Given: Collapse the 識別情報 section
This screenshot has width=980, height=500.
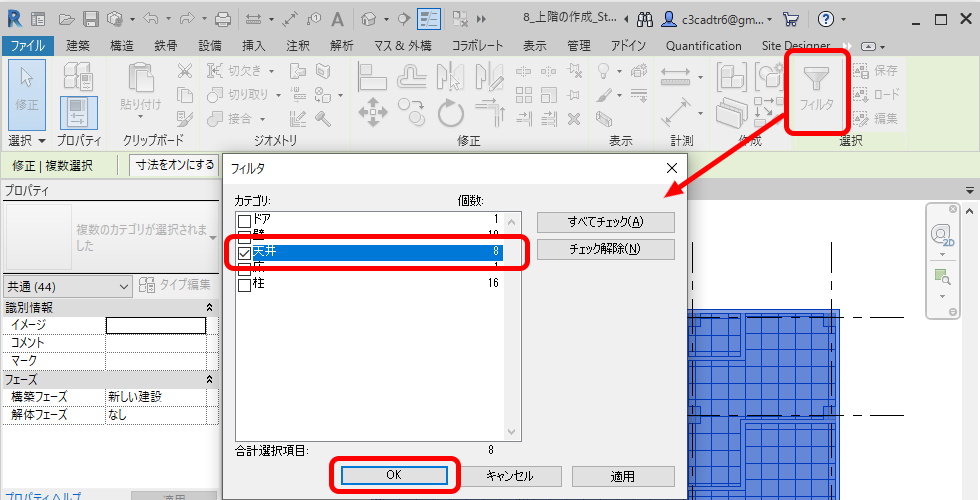Looking at the screenshot, I should tap(209, 308).
